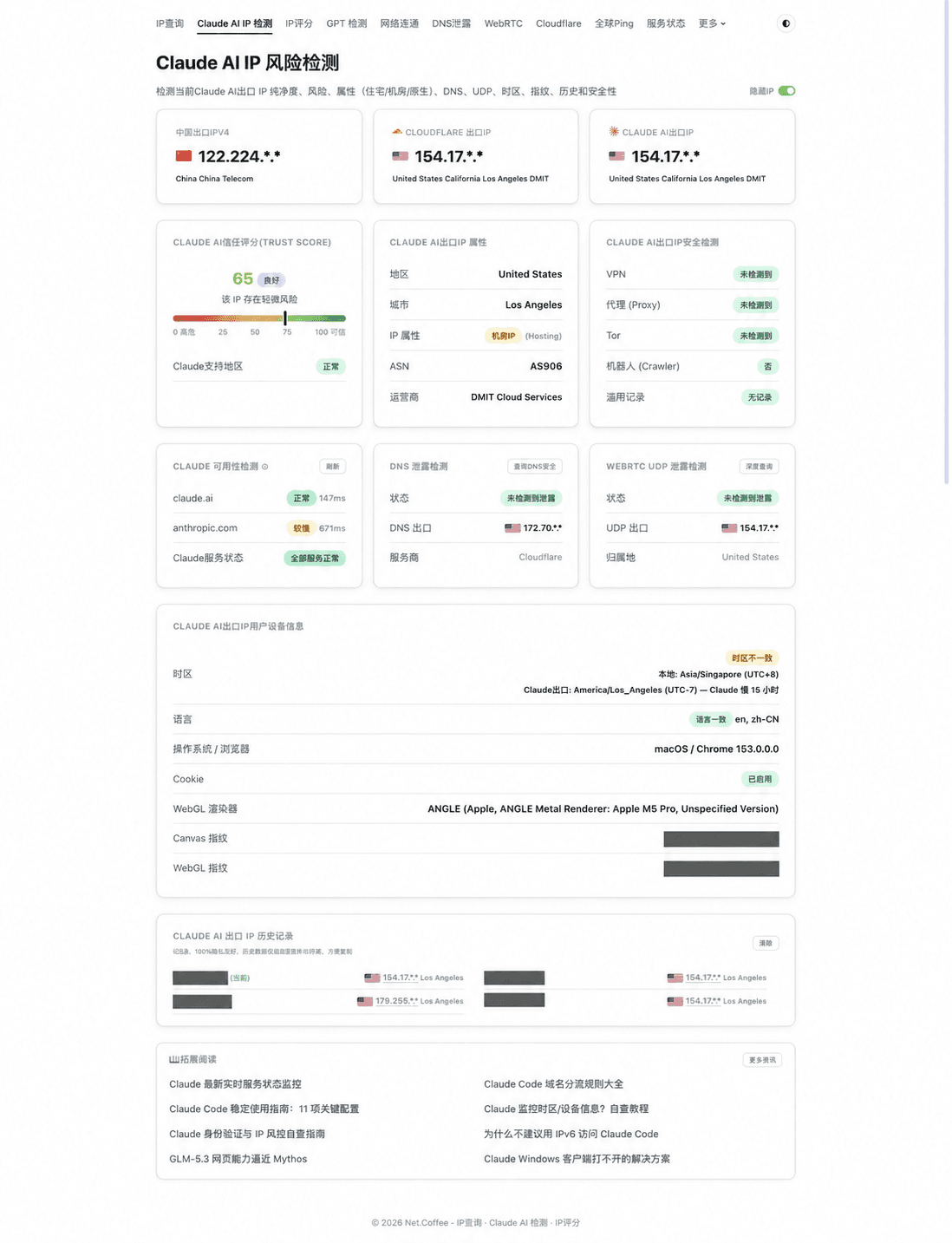The image size is (952, 1243).
Task: Expand the 更多 dropdown menu
Action: [712, 23]
